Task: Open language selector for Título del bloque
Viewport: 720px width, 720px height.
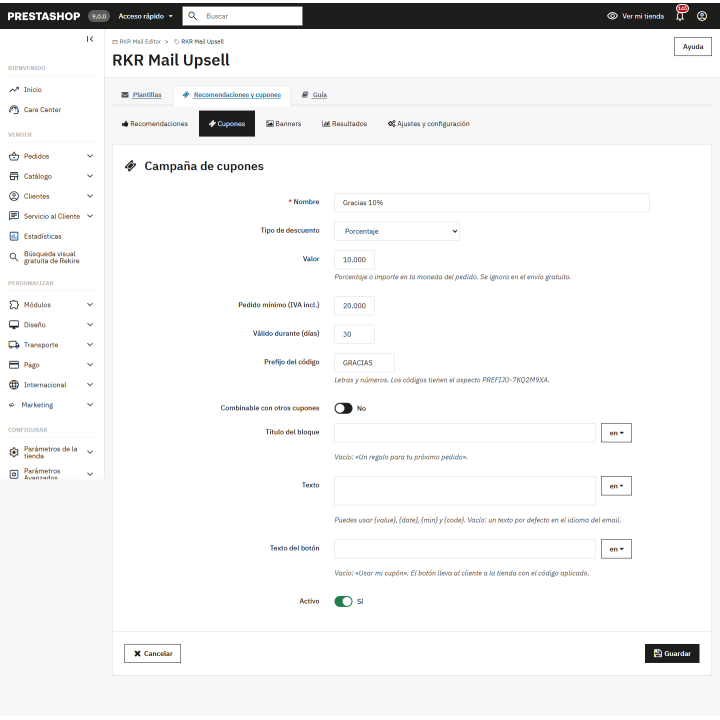Action: pos(616,433)
